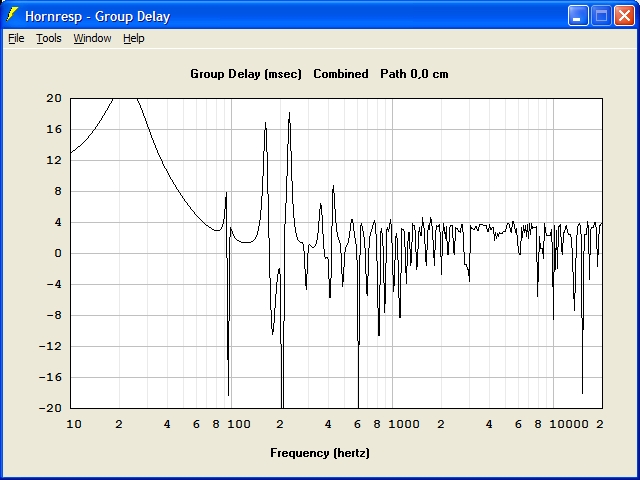Open the Window menu
This screenshot has width=640, height=480.
pos(92,38)
